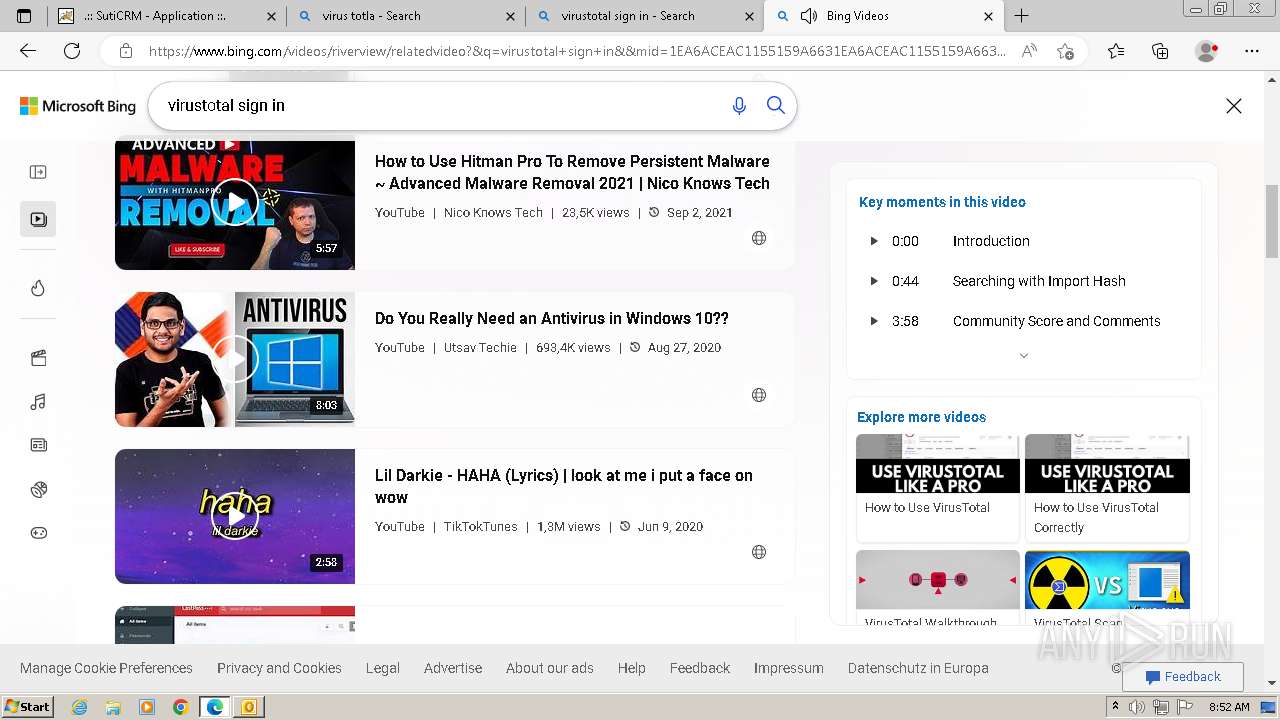Open the Collections toolbar icon
The width and height of the screenshot is (1280, 720).
click(1160, 51)
